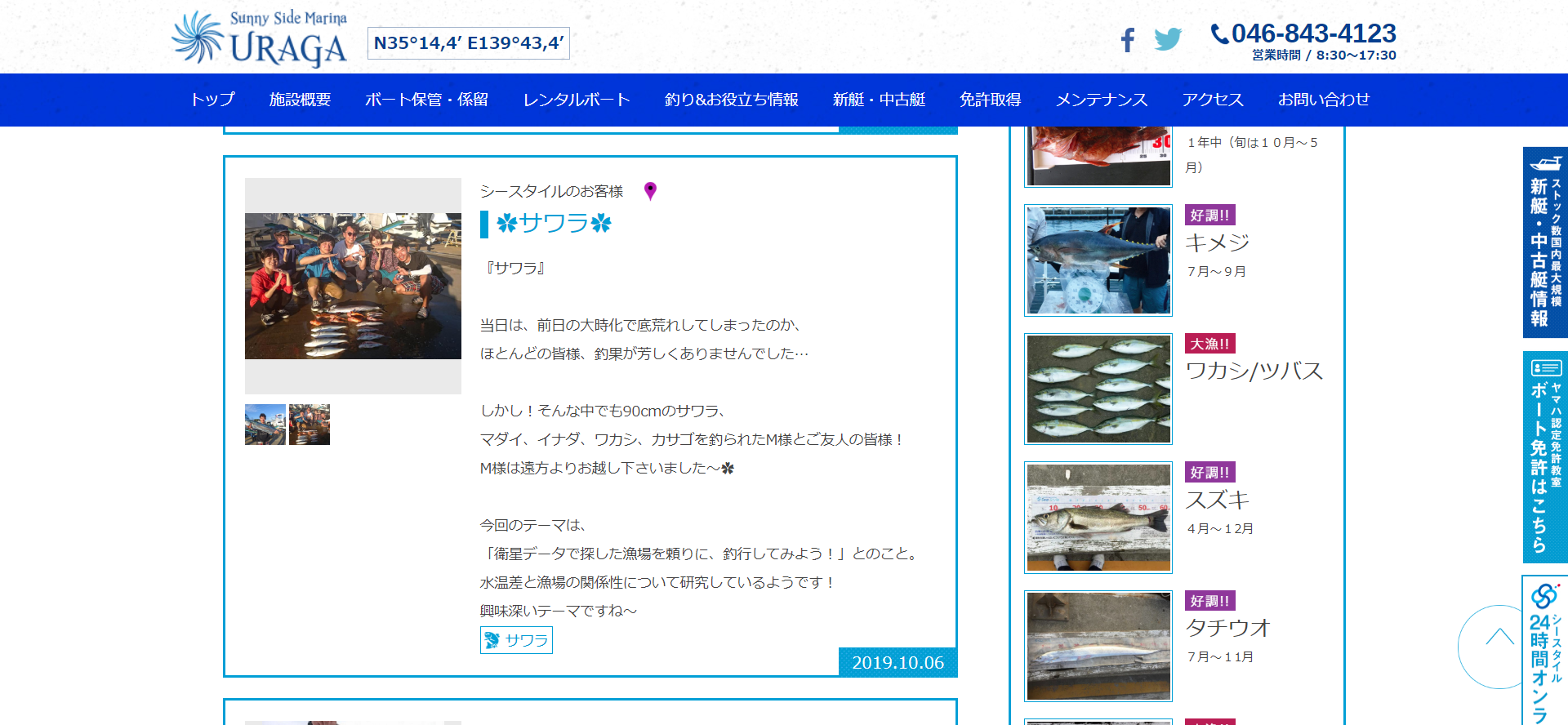Select the first small thumbnail under the photo

(x=265, y=425)
